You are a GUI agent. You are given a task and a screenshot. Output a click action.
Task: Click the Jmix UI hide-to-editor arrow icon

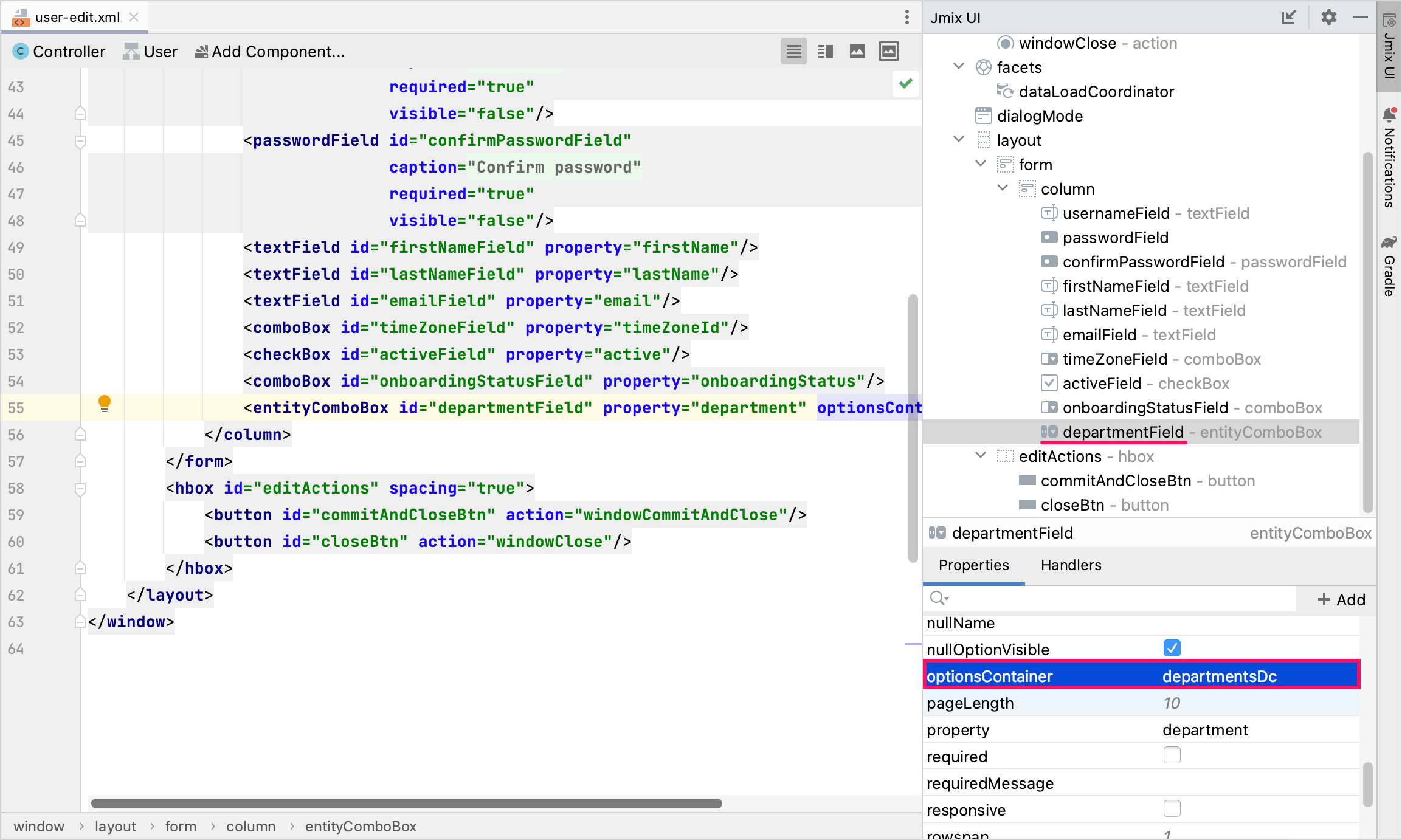point(1288,17)
